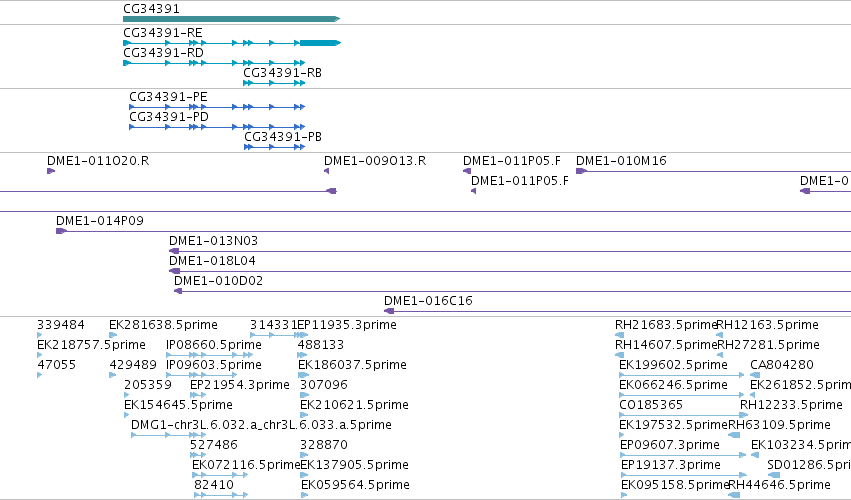This screenshot has width=851, height=500.
Task: Click the EK197532.5prime EST label
Action: tap(674, 425)
